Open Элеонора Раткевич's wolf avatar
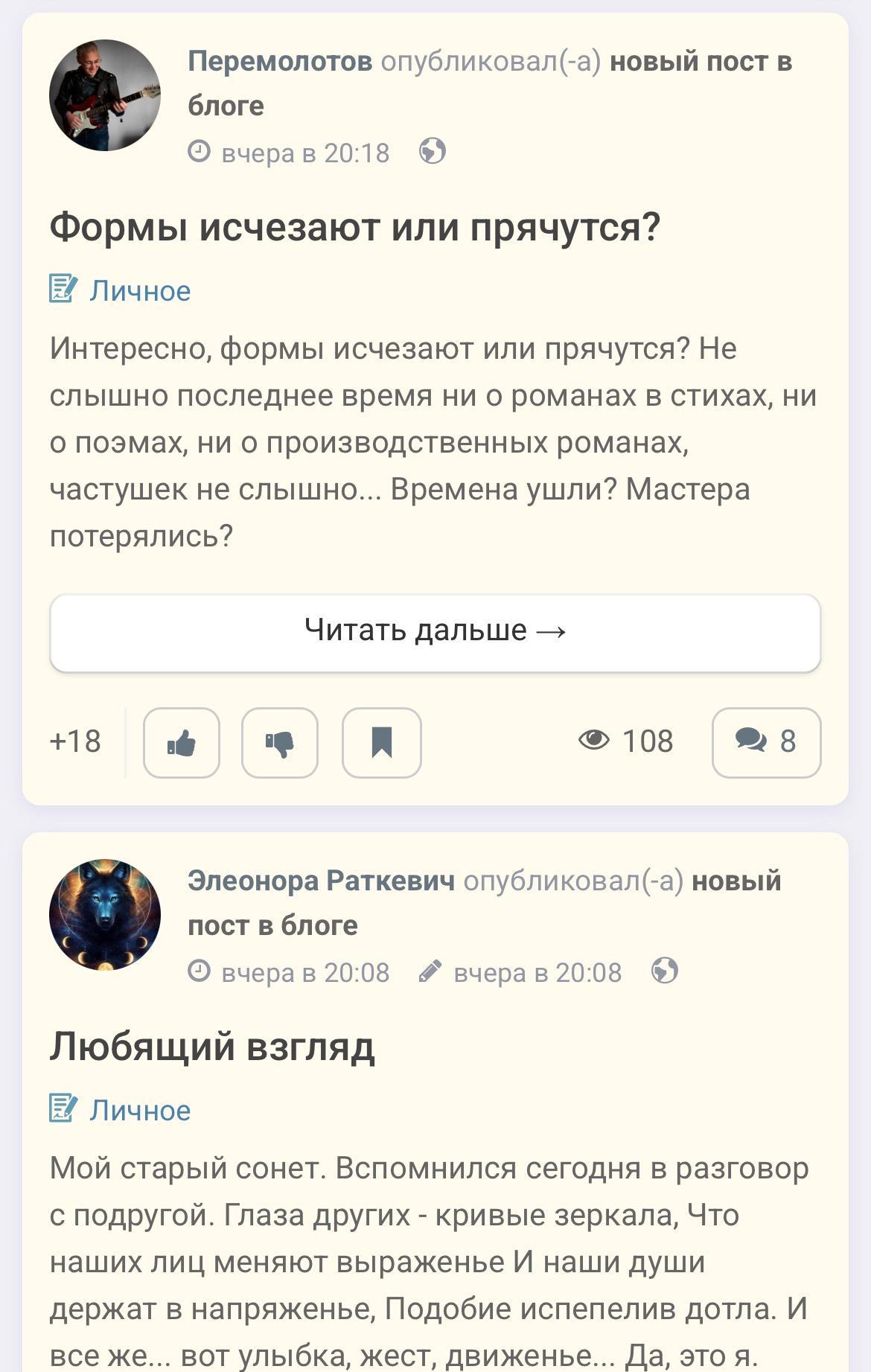Viewport: 871px width, 1372px height. pos(105,915)
